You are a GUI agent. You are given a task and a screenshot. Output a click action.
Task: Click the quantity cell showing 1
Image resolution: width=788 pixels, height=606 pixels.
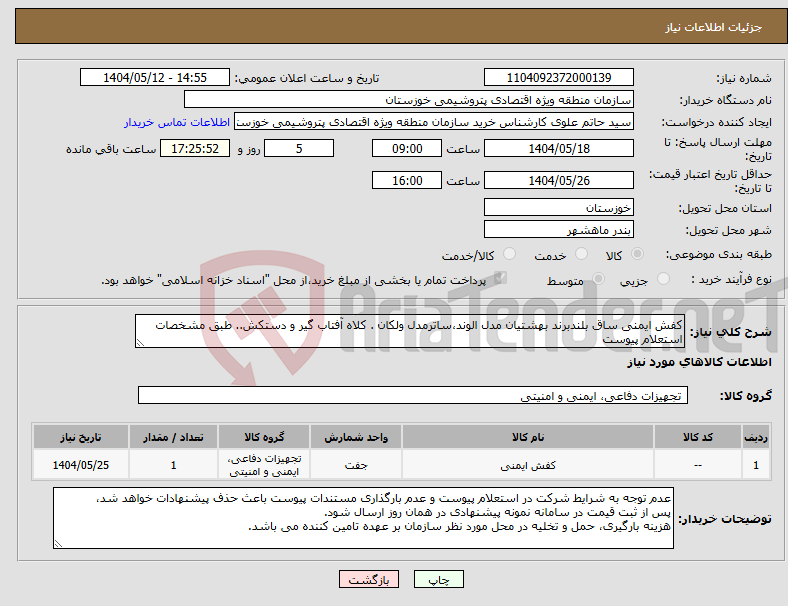coord(173,465)
